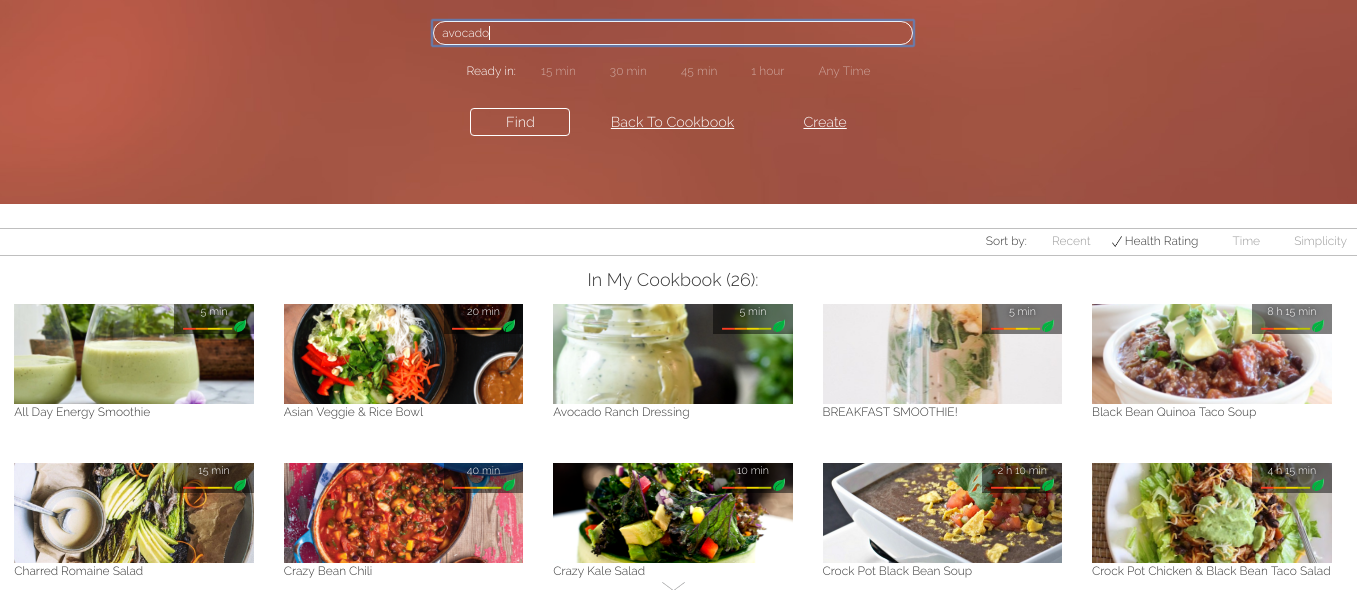Click the green leaf on All Day Energy Smoothie
Screen dimensions: 1357x590
pos(240,326)
